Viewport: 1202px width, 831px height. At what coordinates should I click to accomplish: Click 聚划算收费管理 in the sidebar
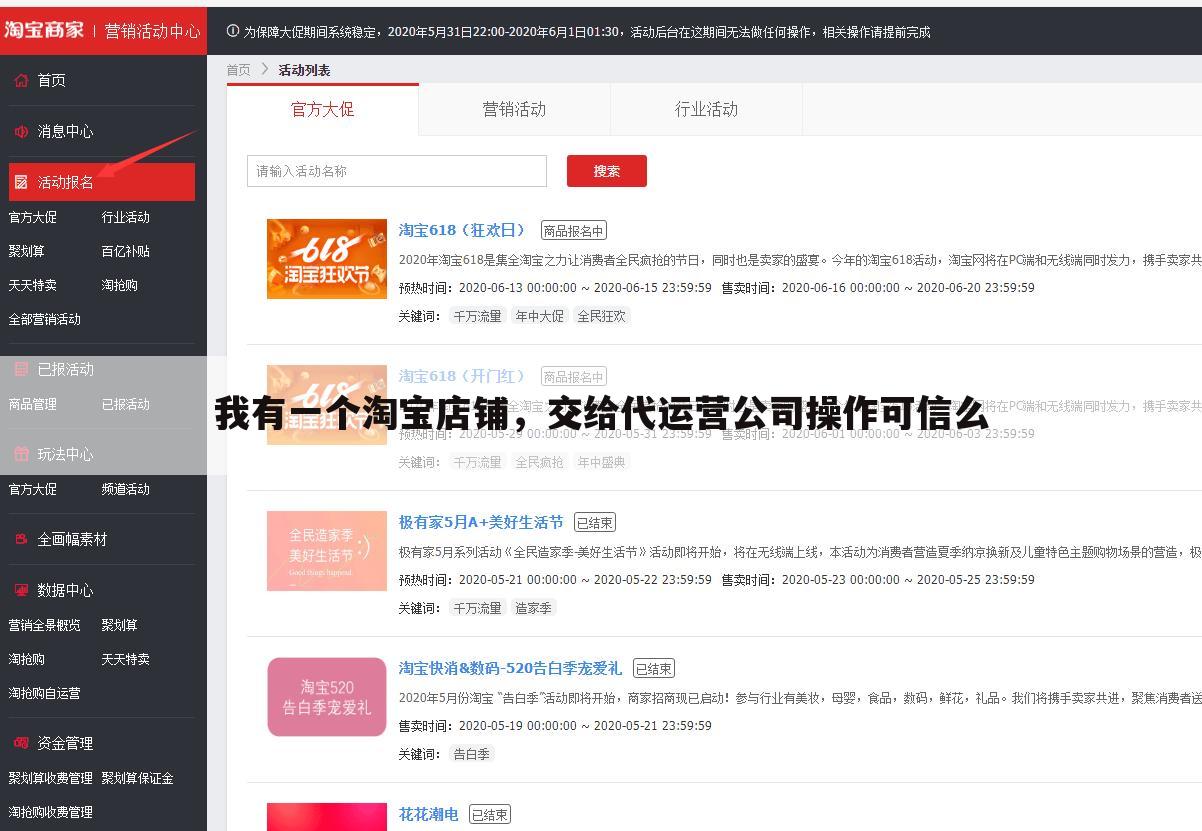(x=51, y=778)
